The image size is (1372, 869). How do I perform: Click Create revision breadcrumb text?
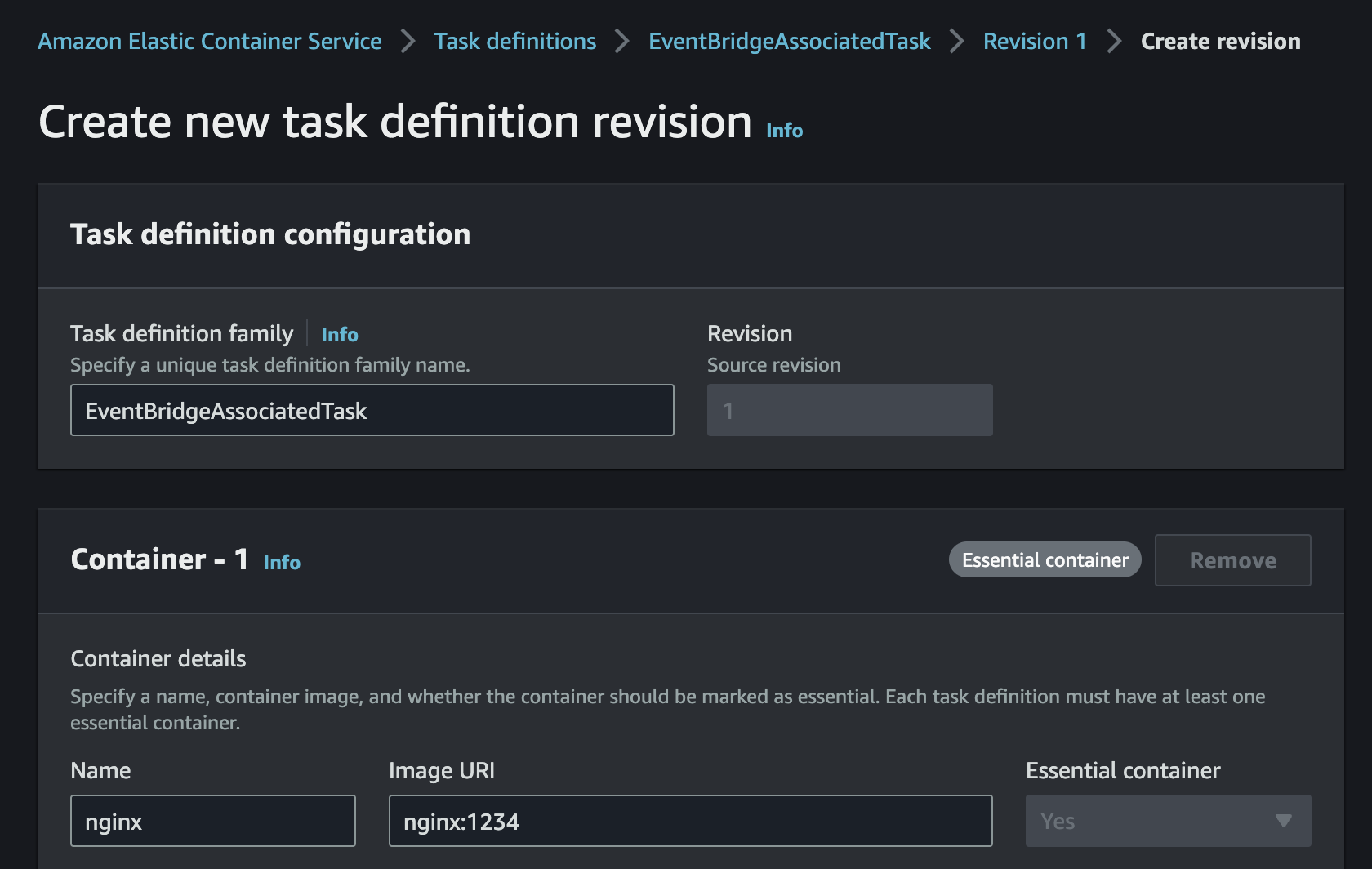tap(1220, 41)
